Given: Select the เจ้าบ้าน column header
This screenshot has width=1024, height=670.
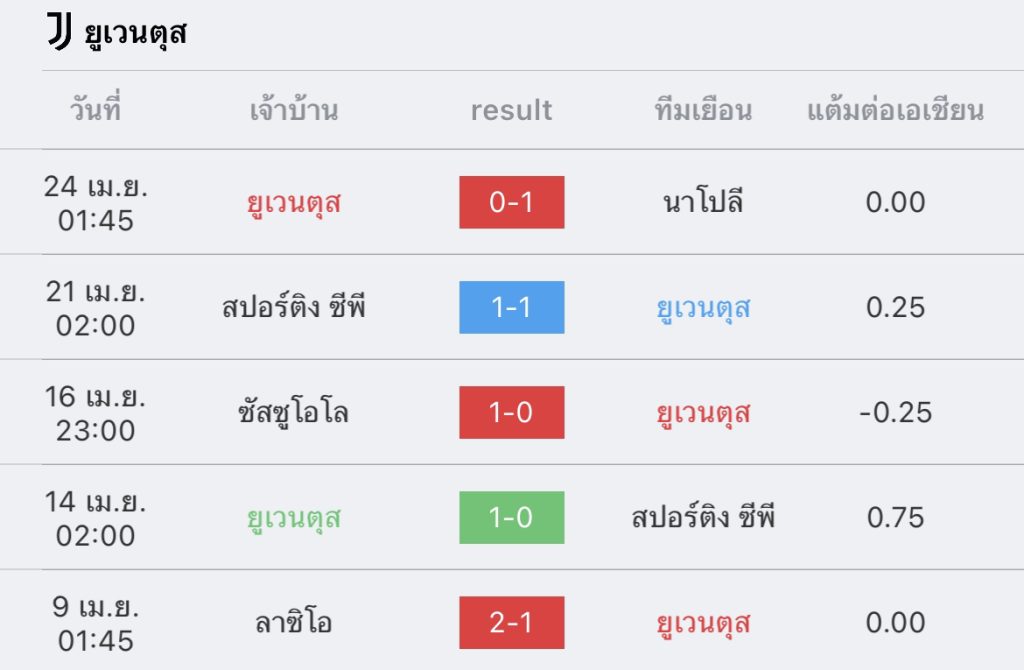Looking at the screenshot, I should click(294, 109).
